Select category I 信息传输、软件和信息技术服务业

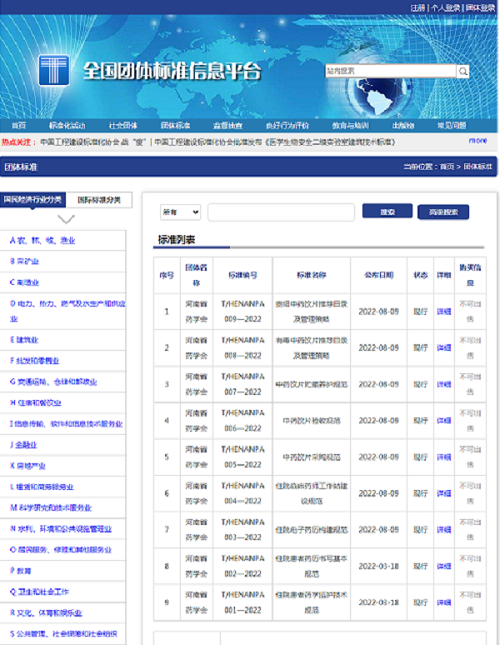(66, 424)
